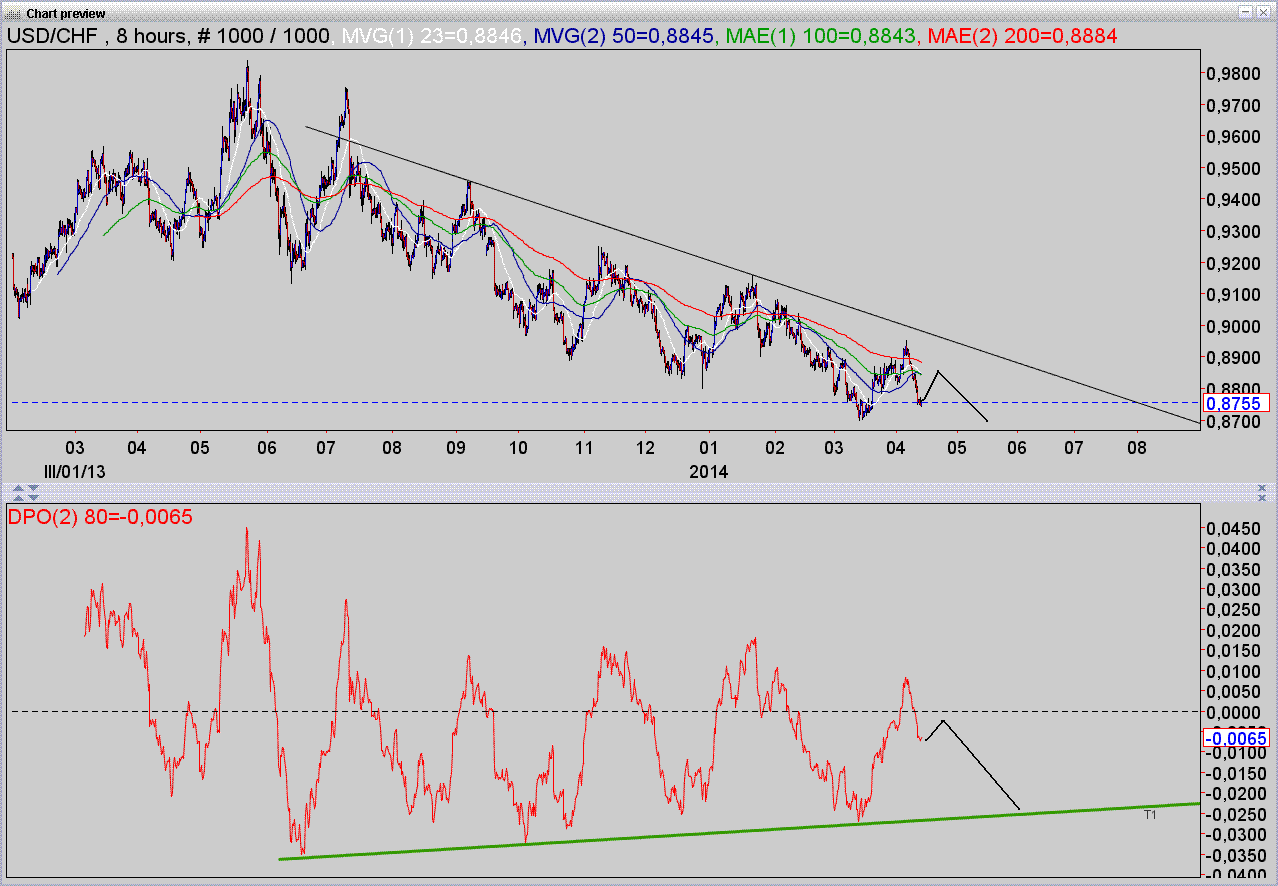Click the -0,0065 DPO value tag

(1234, 738)
